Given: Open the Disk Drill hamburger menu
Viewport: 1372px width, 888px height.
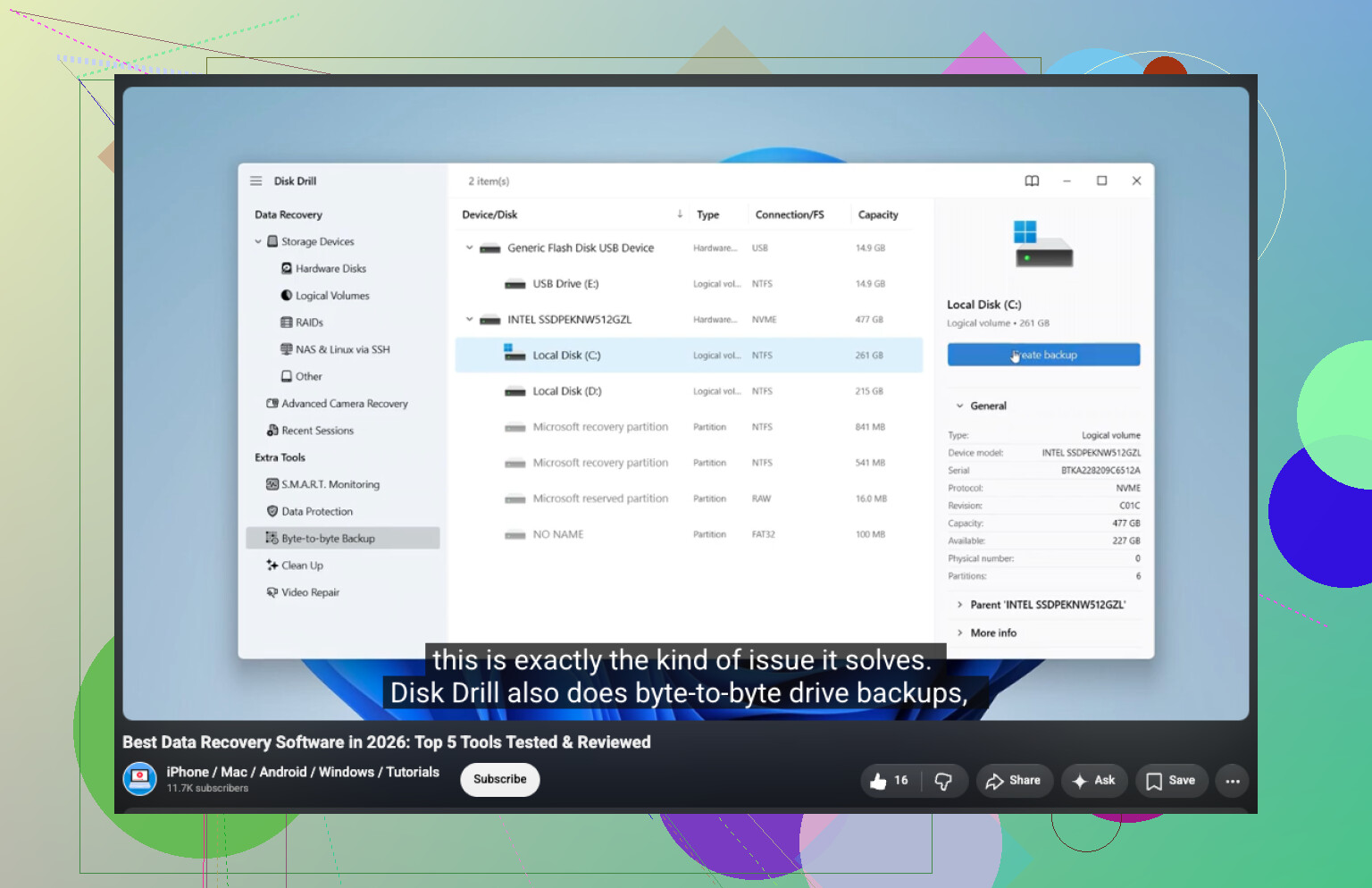Looking at the screenshot, I should (255, 180).
